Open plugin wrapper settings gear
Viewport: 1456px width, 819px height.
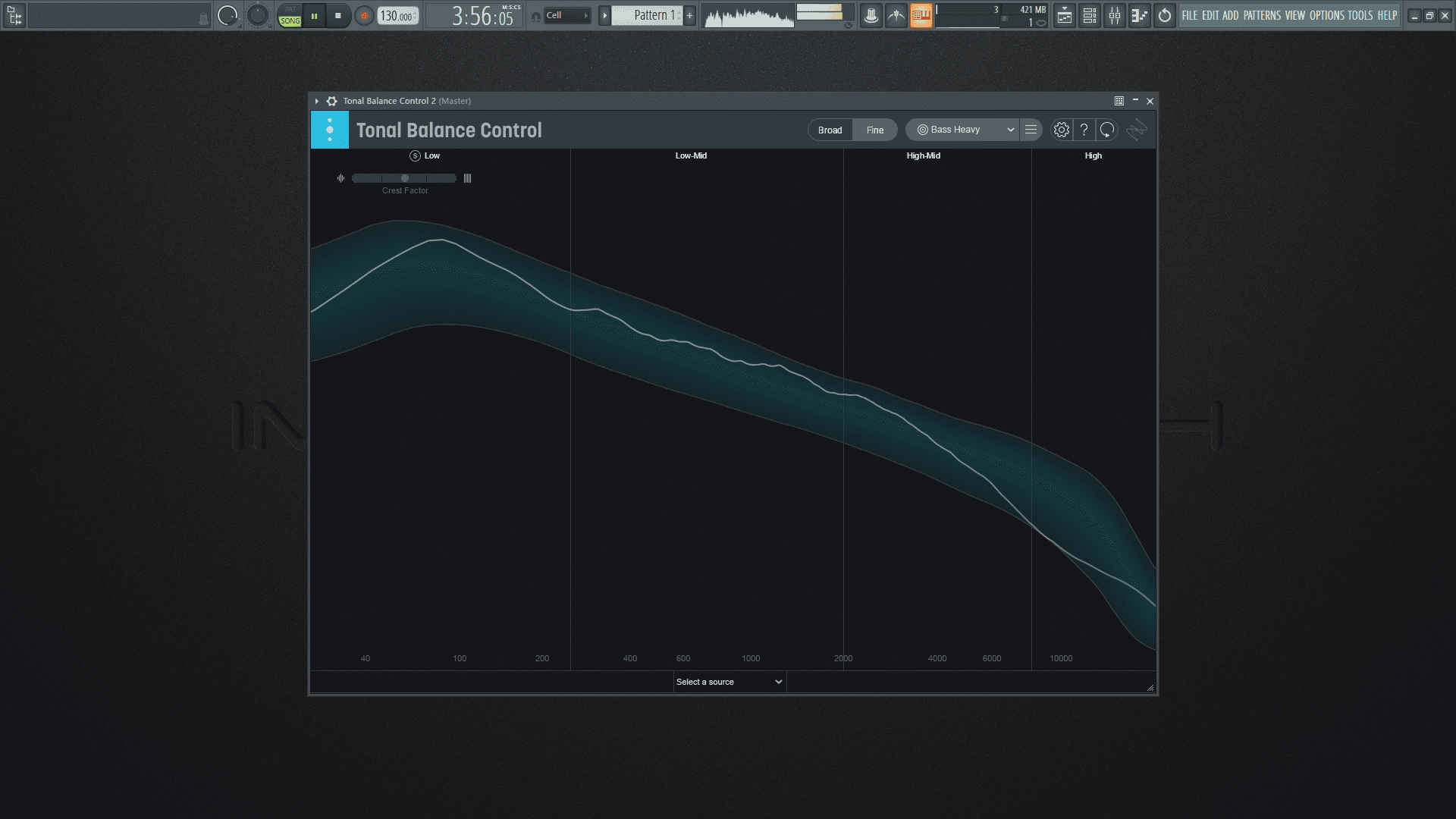(x=331, y=101)
